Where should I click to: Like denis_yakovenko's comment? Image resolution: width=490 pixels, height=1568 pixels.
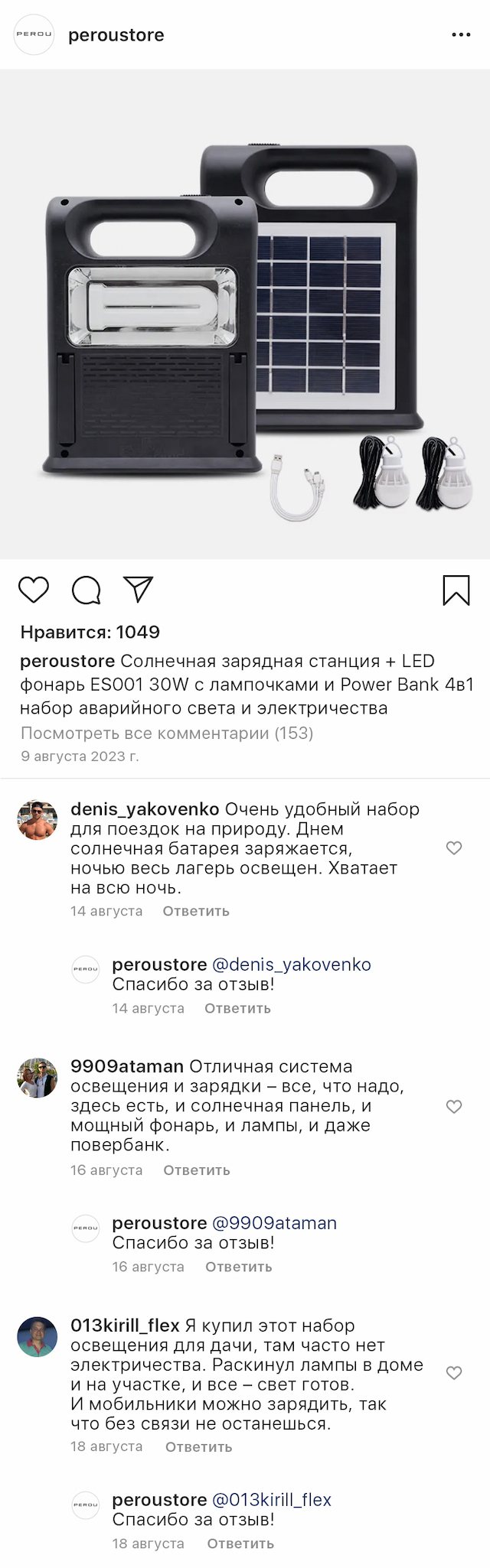(454, 847)
